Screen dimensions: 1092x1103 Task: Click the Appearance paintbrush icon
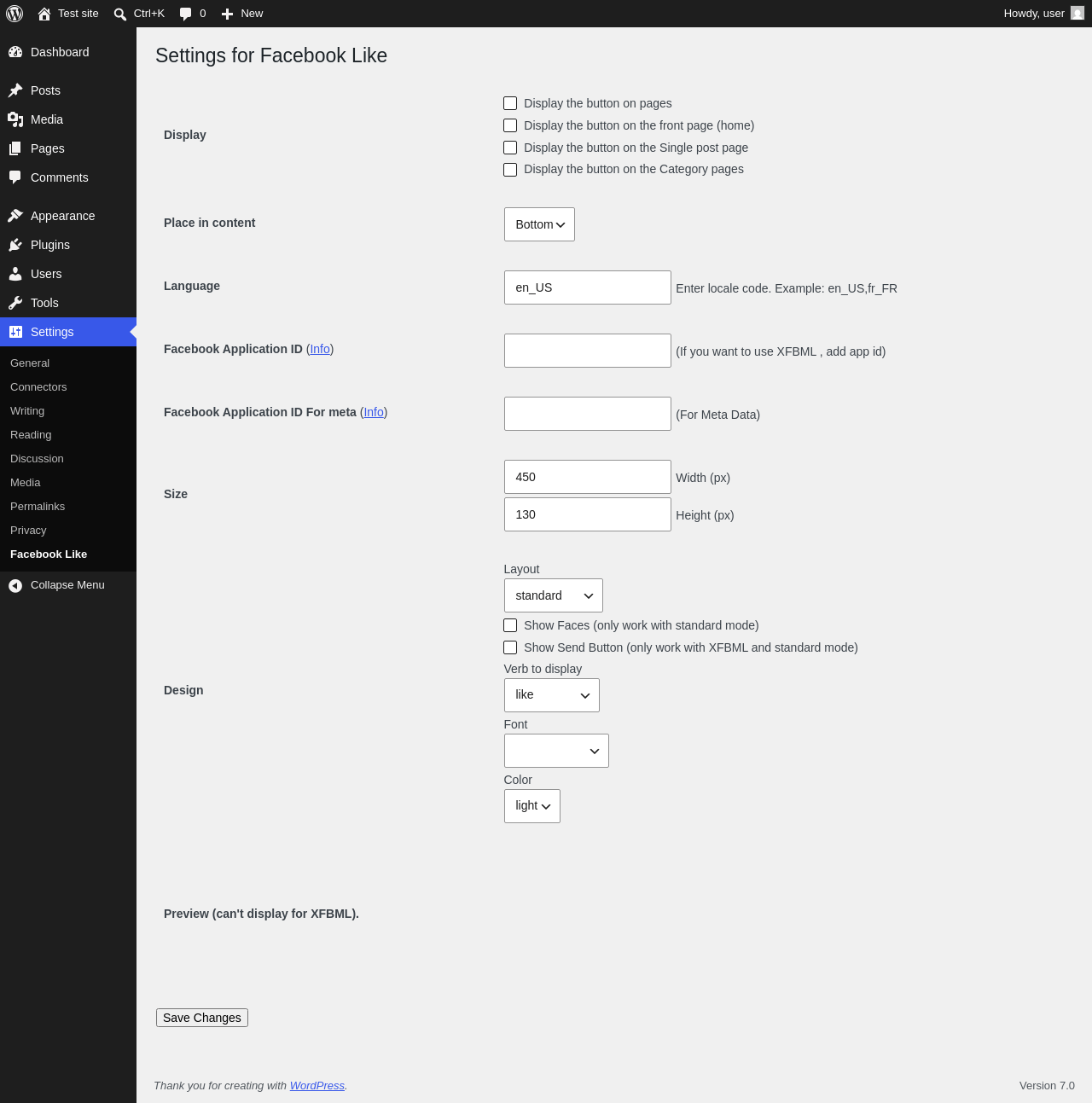click(x=15, y=216)
